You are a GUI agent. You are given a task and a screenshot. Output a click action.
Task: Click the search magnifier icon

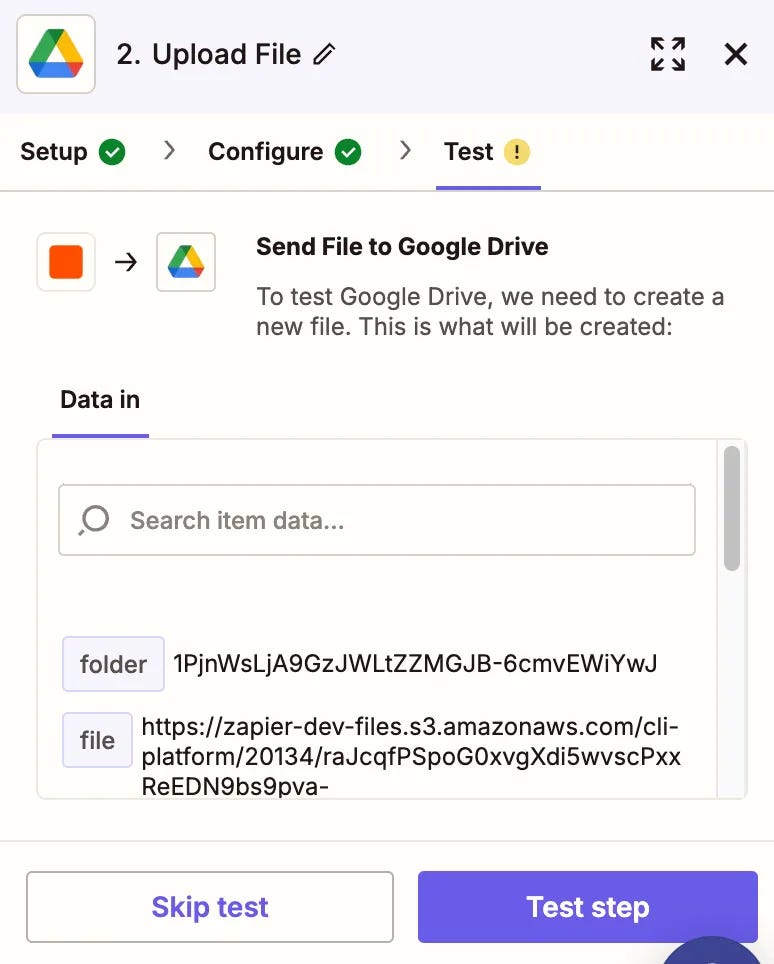(x=94, y=520)
